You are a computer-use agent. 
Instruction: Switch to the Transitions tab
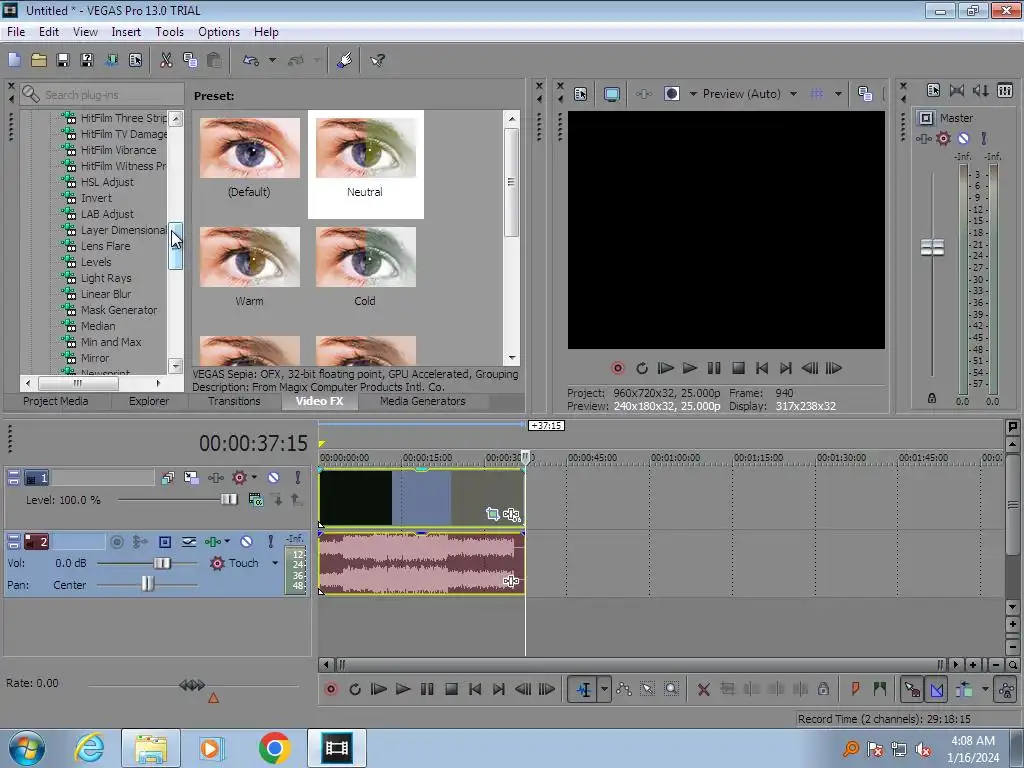tap(234, 401)
